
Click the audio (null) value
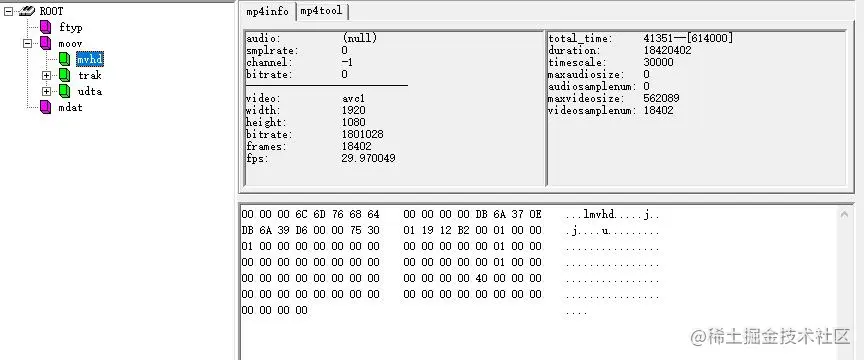click(359, 39)
